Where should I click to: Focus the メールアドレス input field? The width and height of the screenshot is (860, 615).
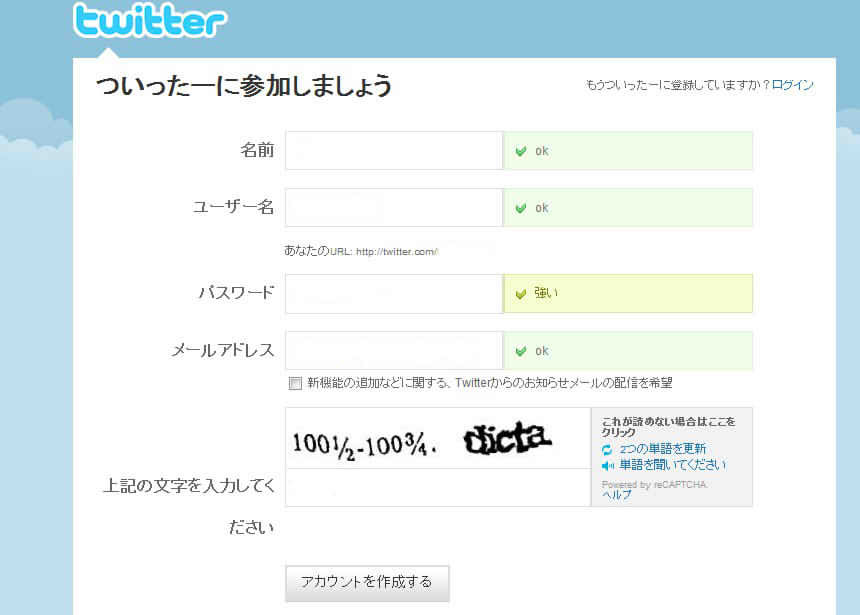point(394,351)
